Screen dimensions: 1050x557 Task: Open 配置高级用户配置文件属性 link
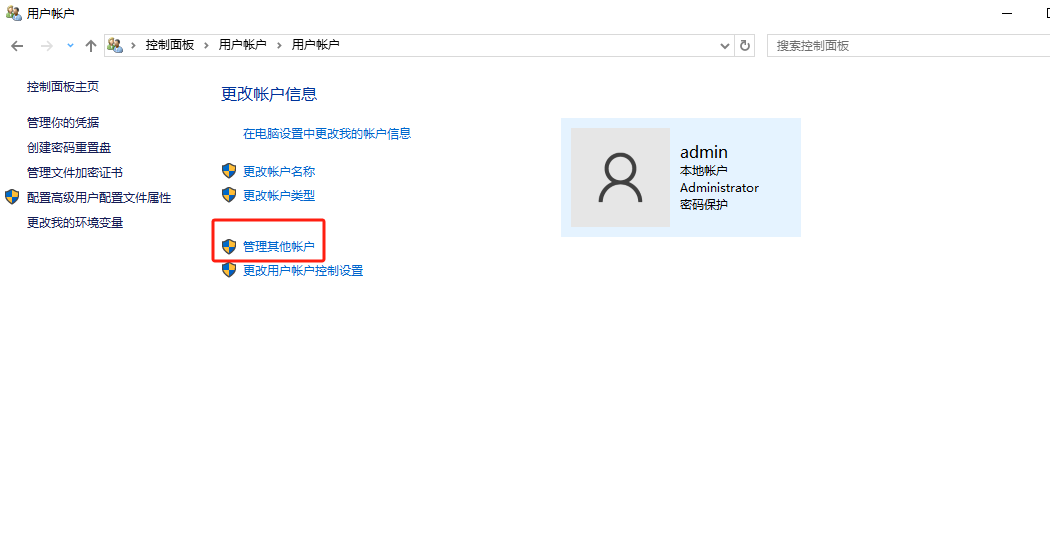pos(99,197)
